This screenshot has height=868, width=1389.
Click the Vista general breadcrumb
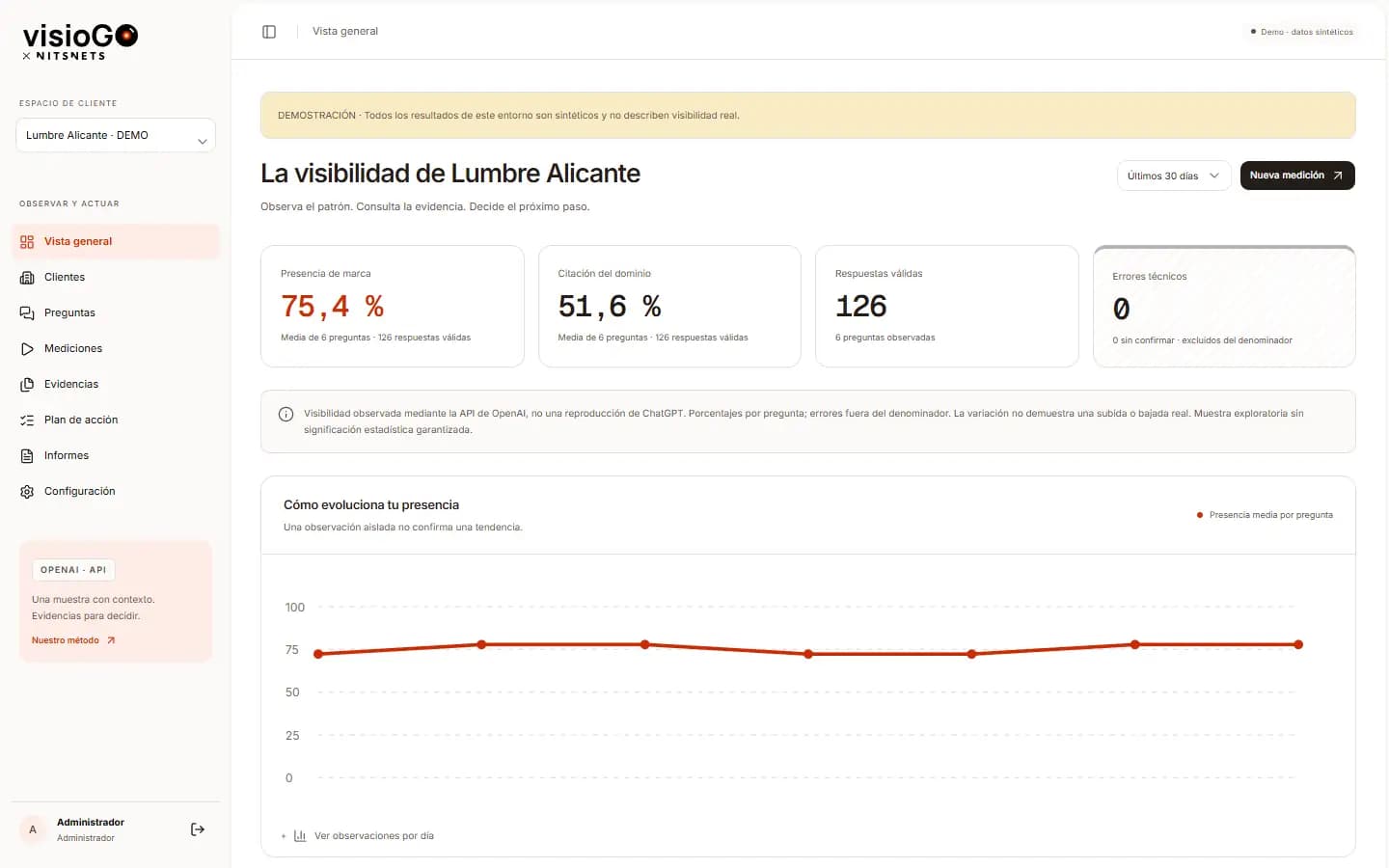(x=345, y=32)
